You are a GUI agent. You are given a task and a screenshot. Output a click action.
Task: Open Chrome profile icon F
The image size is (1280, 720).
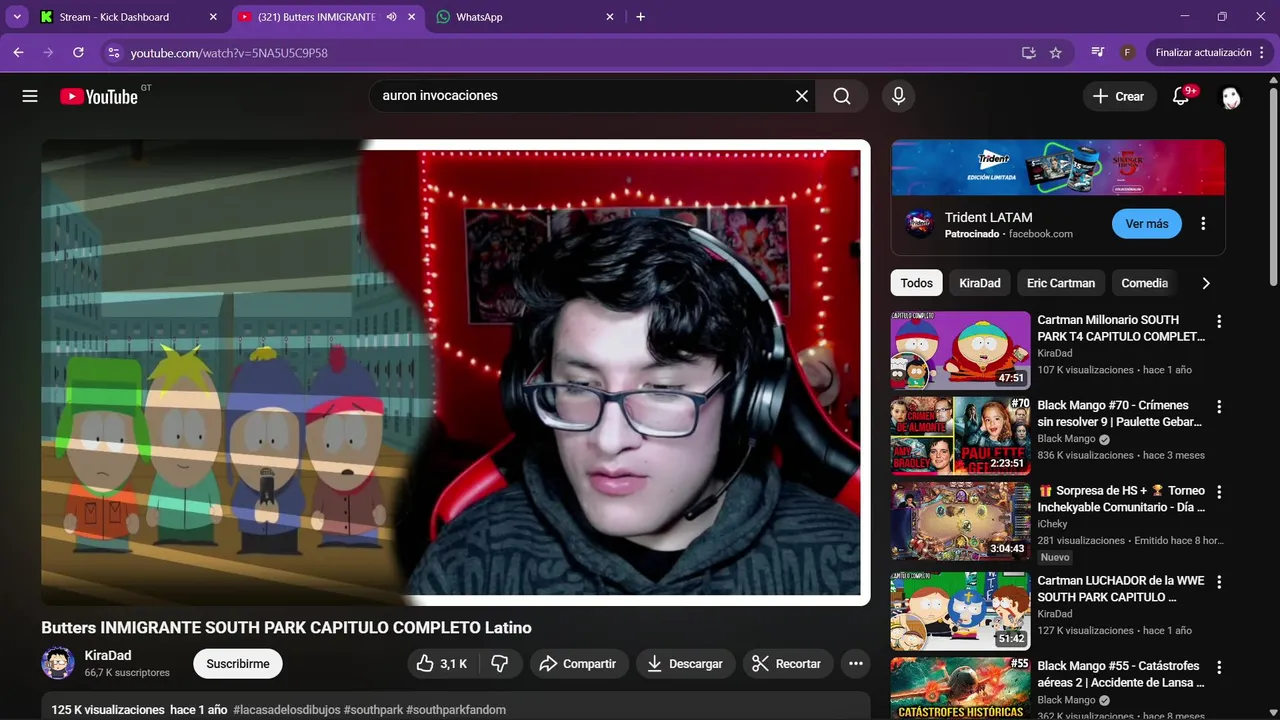pyautogui.click(x=1127, y=52)
